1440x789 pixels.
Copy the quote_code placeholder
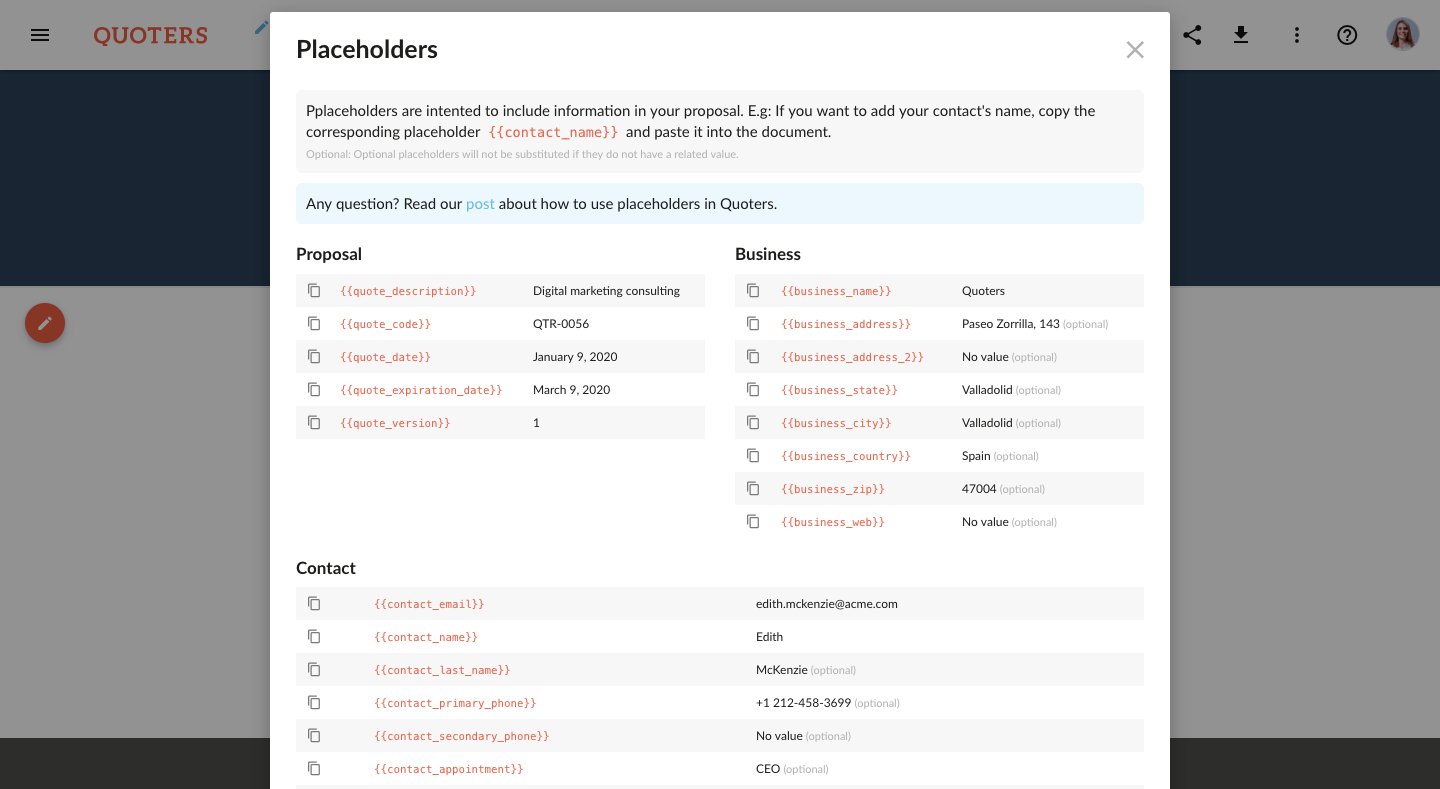pos(314,323)
